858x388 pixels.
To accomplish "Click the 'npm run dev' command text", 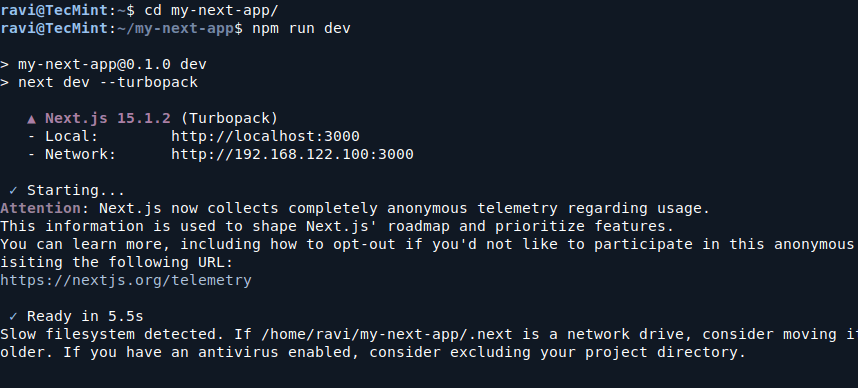I will [301, 28].
